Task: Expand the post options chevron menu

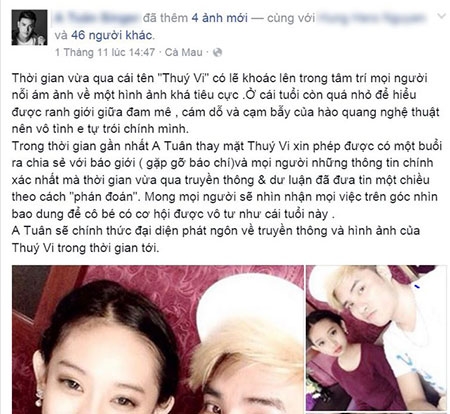Action: (441, 16)
